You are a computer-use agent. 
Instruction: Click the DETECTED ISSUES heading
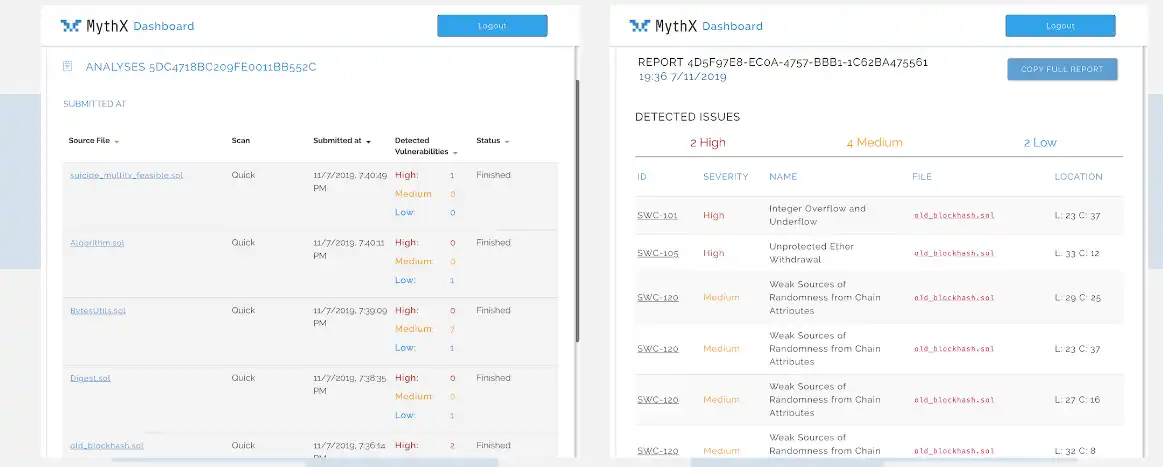688,116
